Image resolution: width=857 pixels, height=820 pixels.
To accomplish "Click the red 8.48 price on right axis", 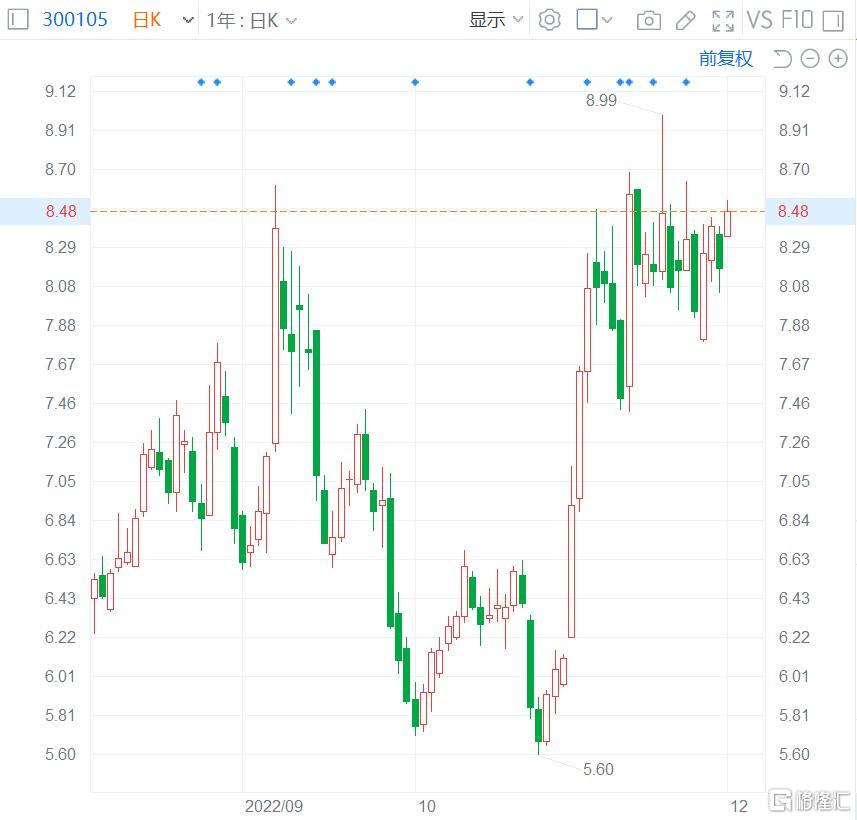I will 793,211.
